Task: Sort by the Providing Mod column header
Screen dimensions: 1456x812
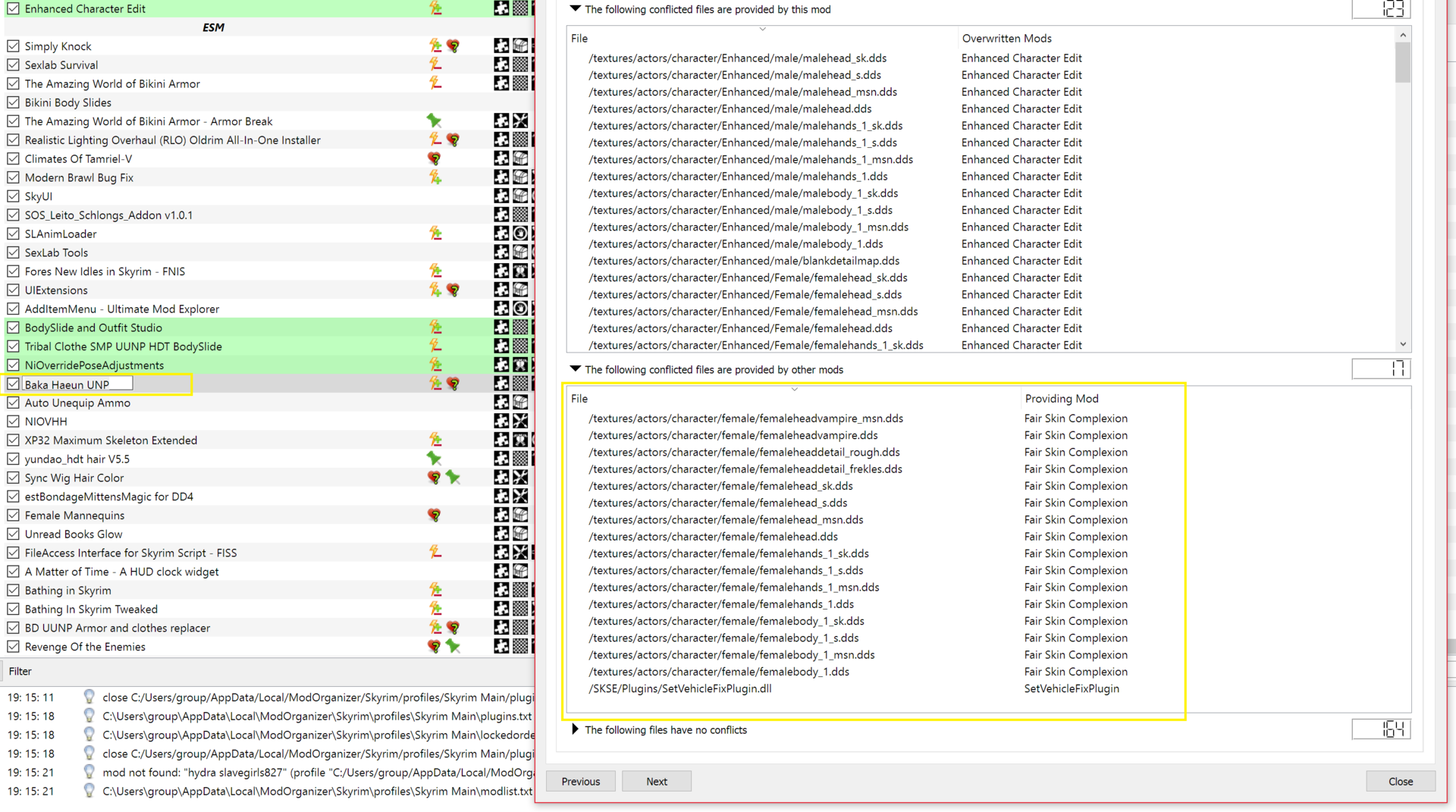Action: pos(1061,398)
